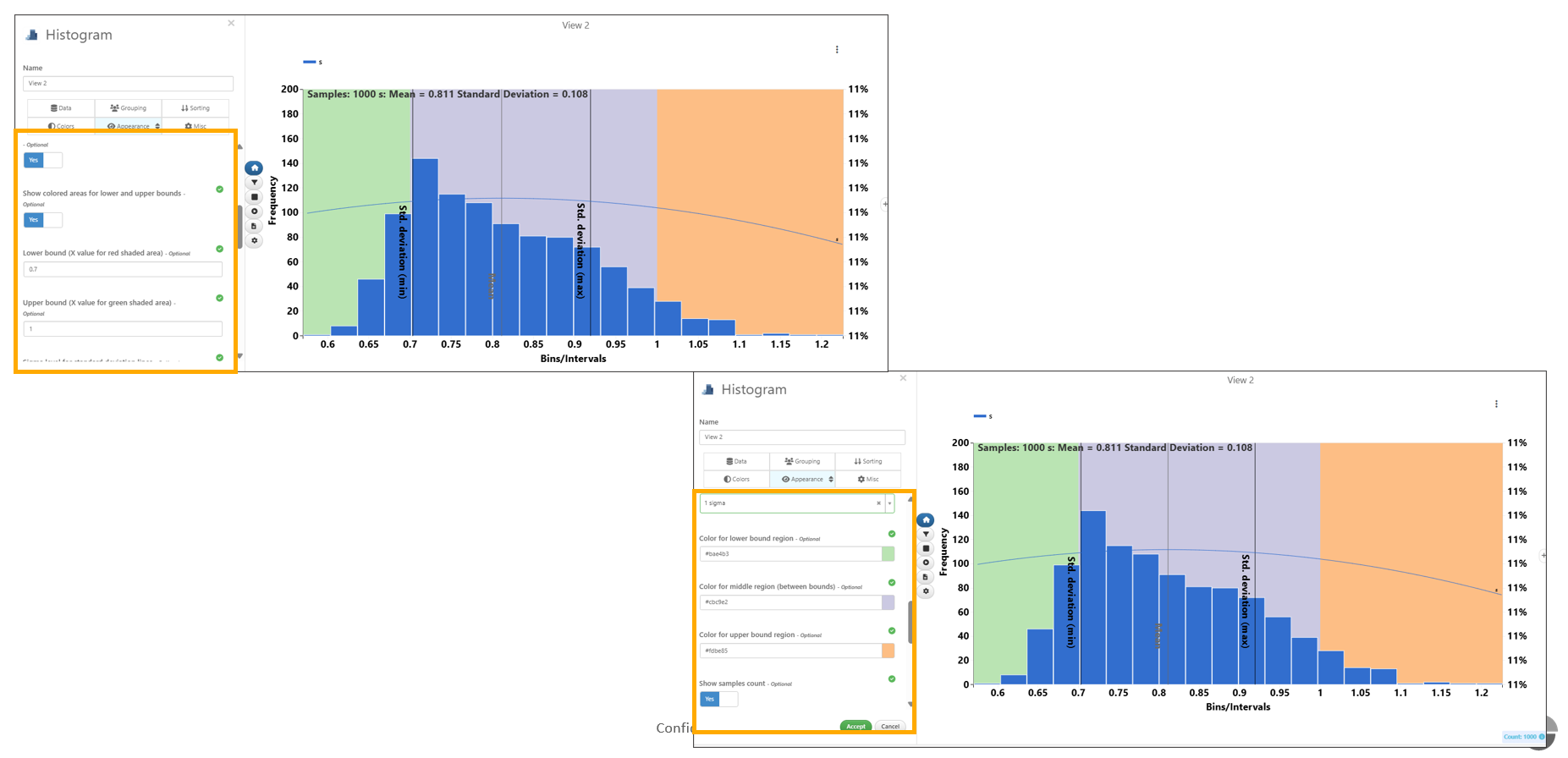
Task: Click the green Accept button
Action: click(x=856, y=726)
